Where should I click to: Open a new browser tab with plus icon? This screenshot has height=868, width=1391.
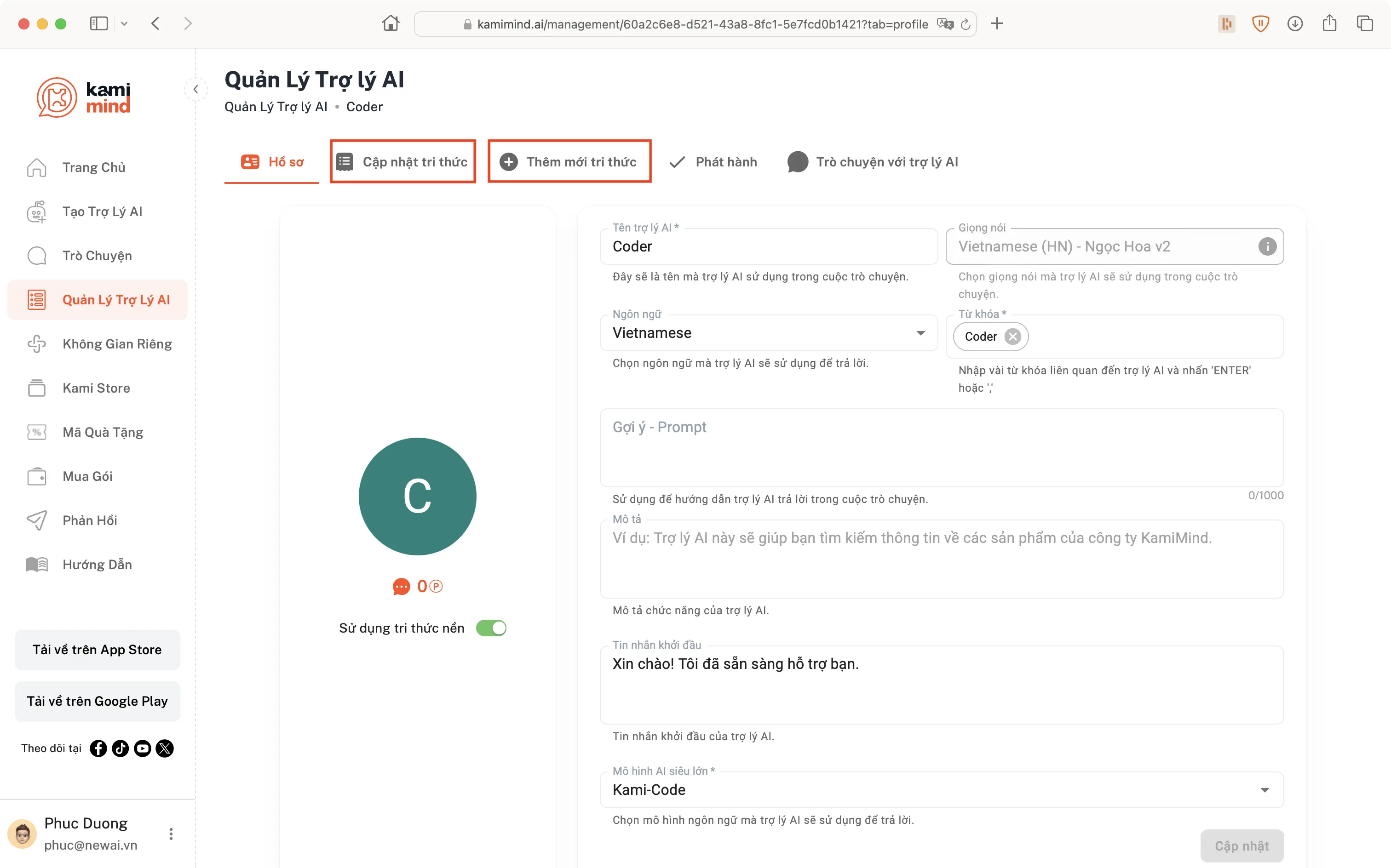pos(997,23)
